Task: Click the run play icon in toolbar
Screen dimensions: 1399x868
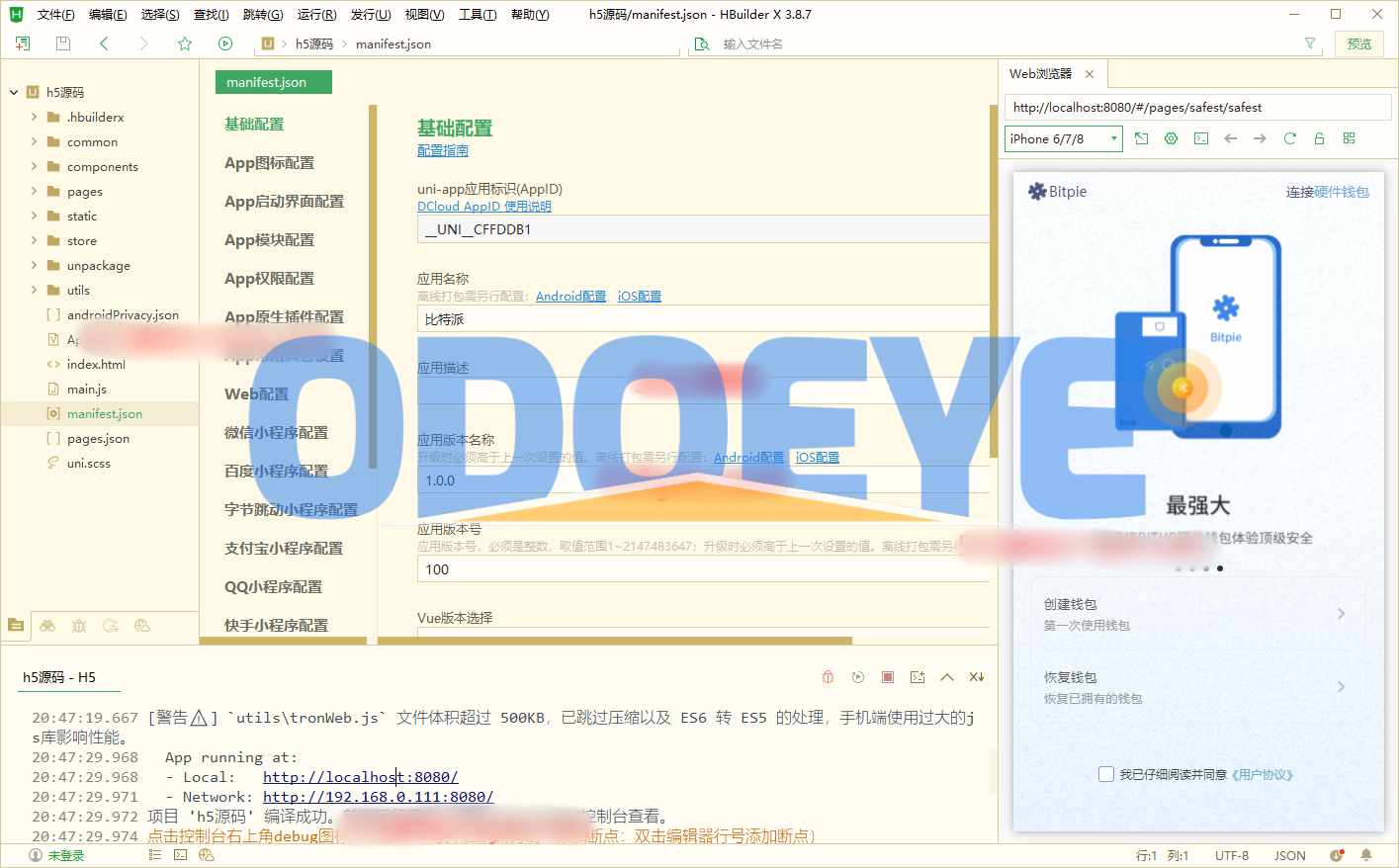Action: 225,43
